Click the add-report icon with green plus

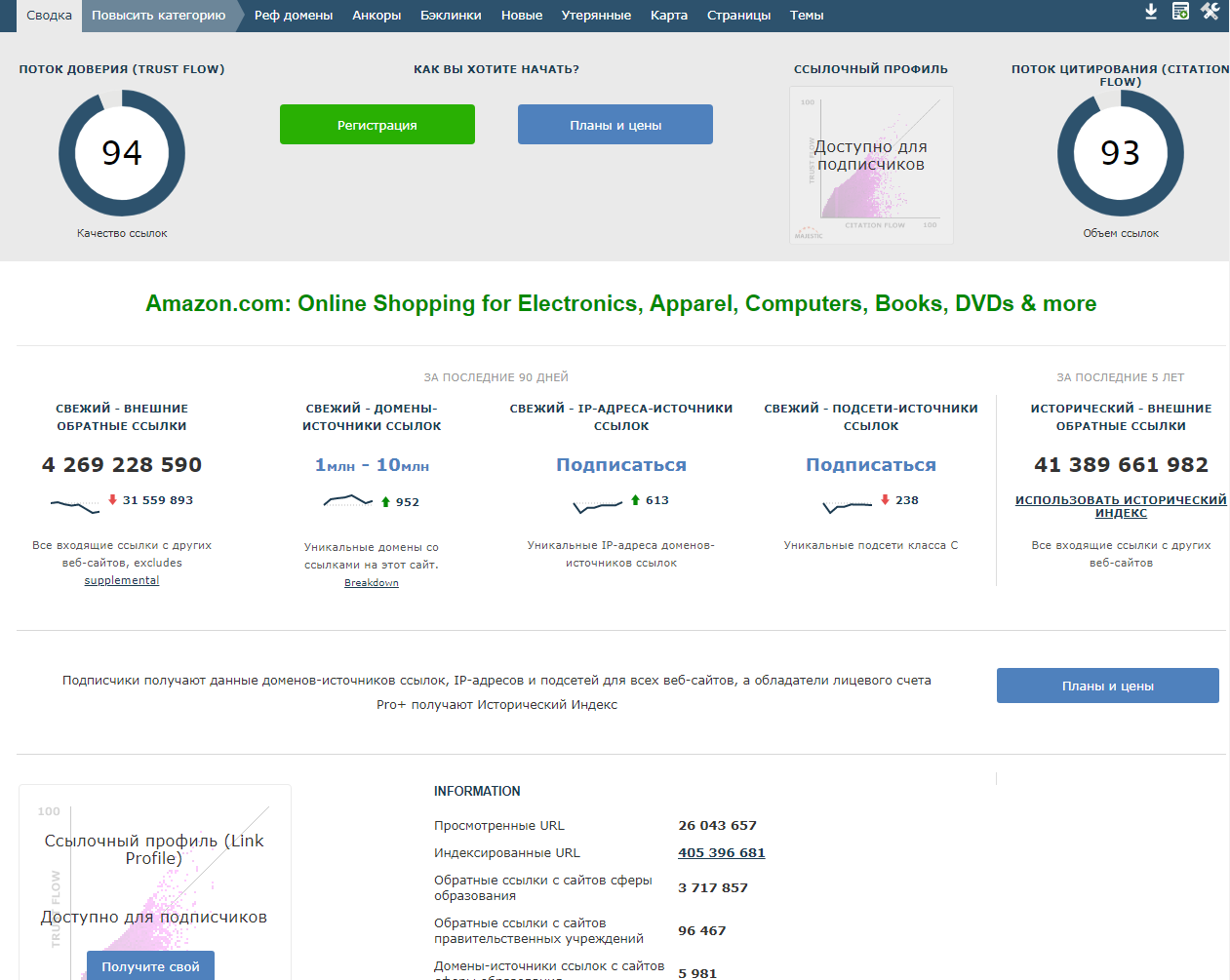click(1180, 11)
